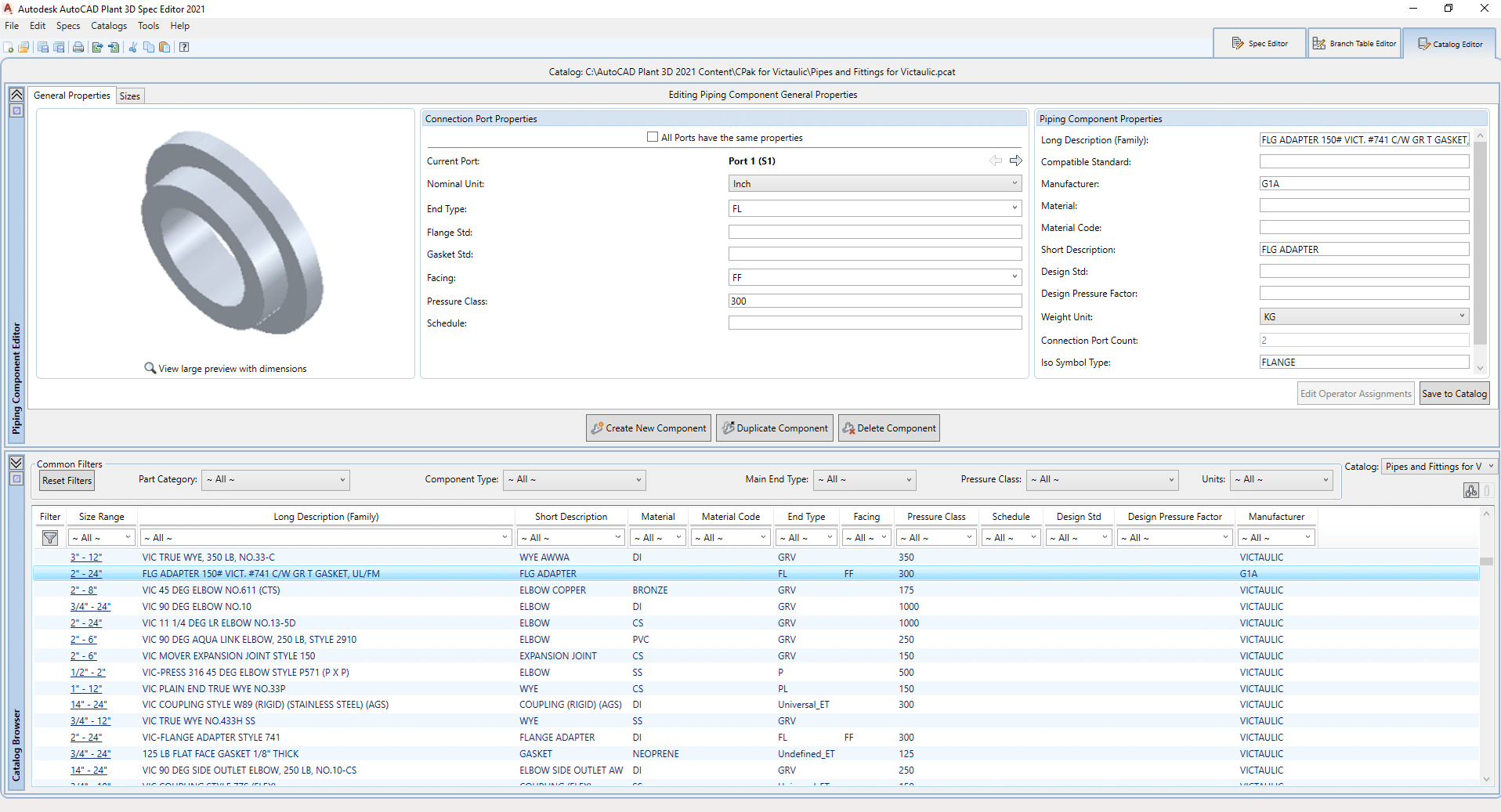This screenshot has height=812, width=1501.
Task: Collapse the Catalog Browser panel
Action: pos(16,463)
